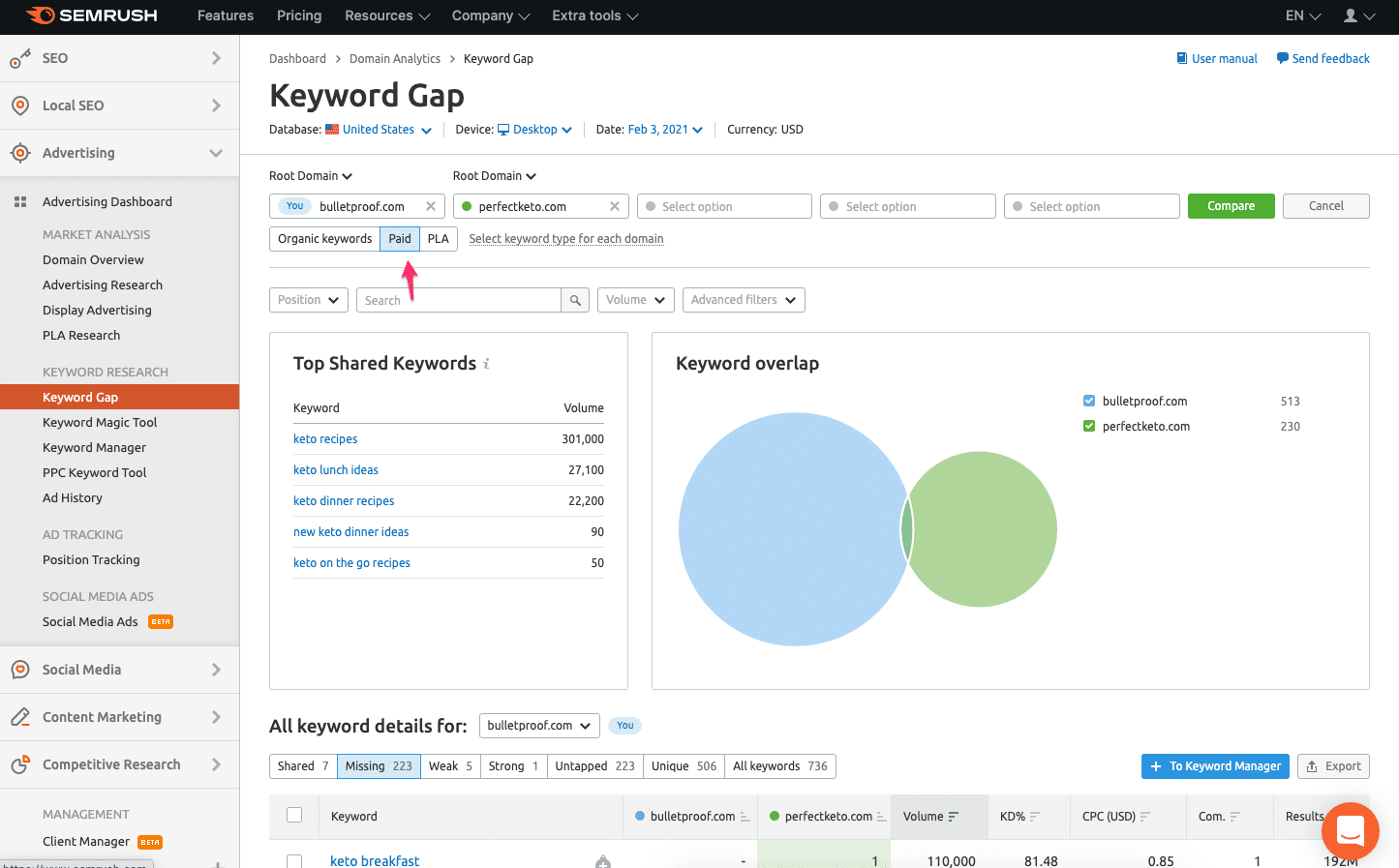Toggle the bulletproof.com overlap checkbox
This screenshot has height=868, width=1399.
pos(1089,401)
